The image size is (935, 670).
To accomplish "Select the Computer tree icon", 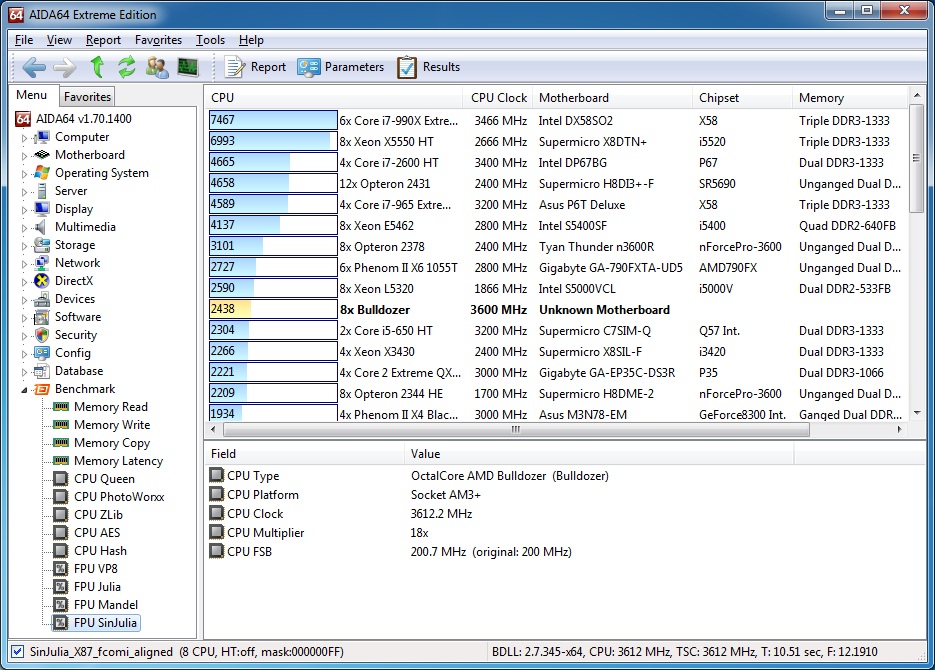I will 42,137.
